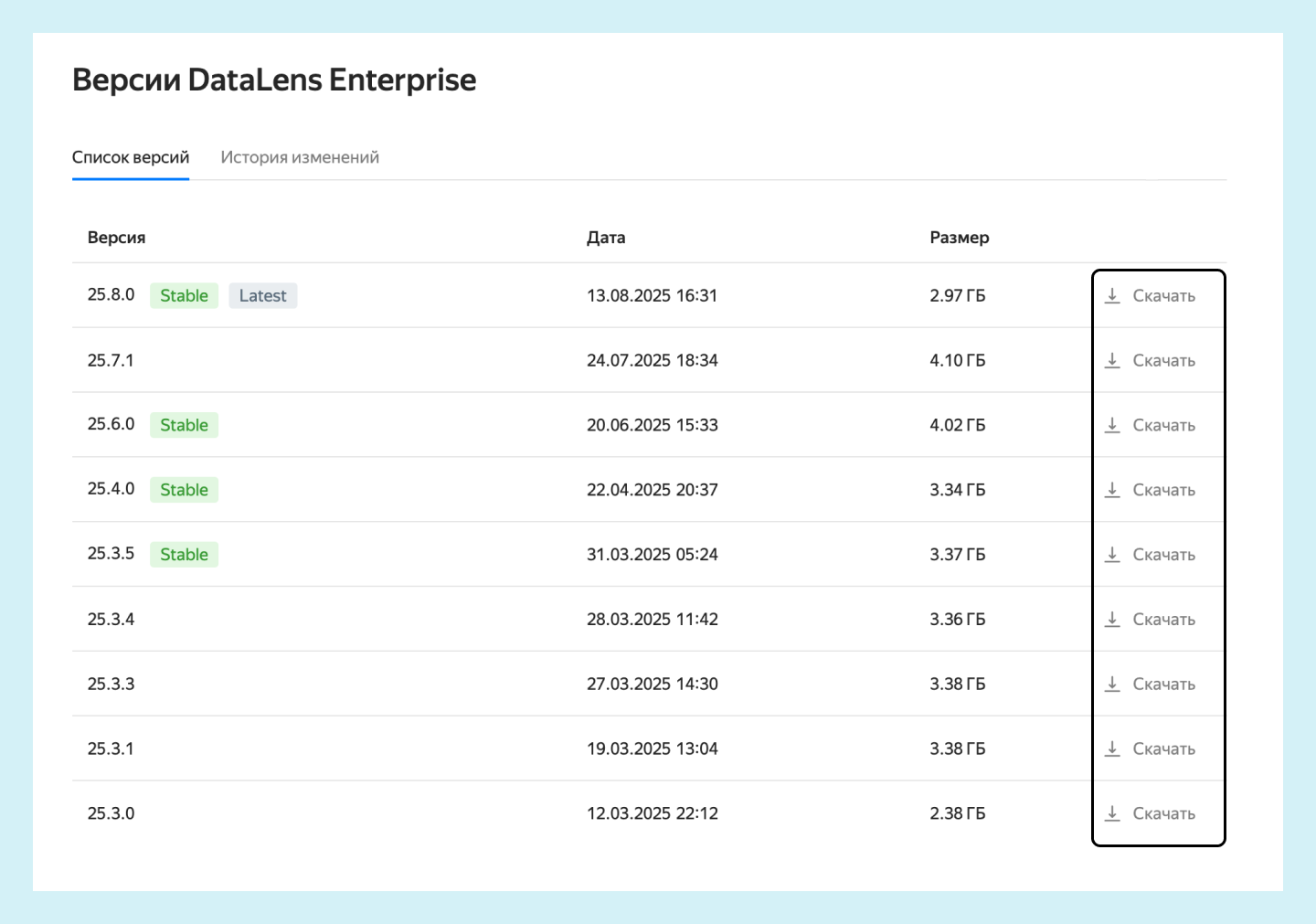Hit the download icon for version 25.3.3
The image size is (1316, 924).
[x=1112, y=684]
